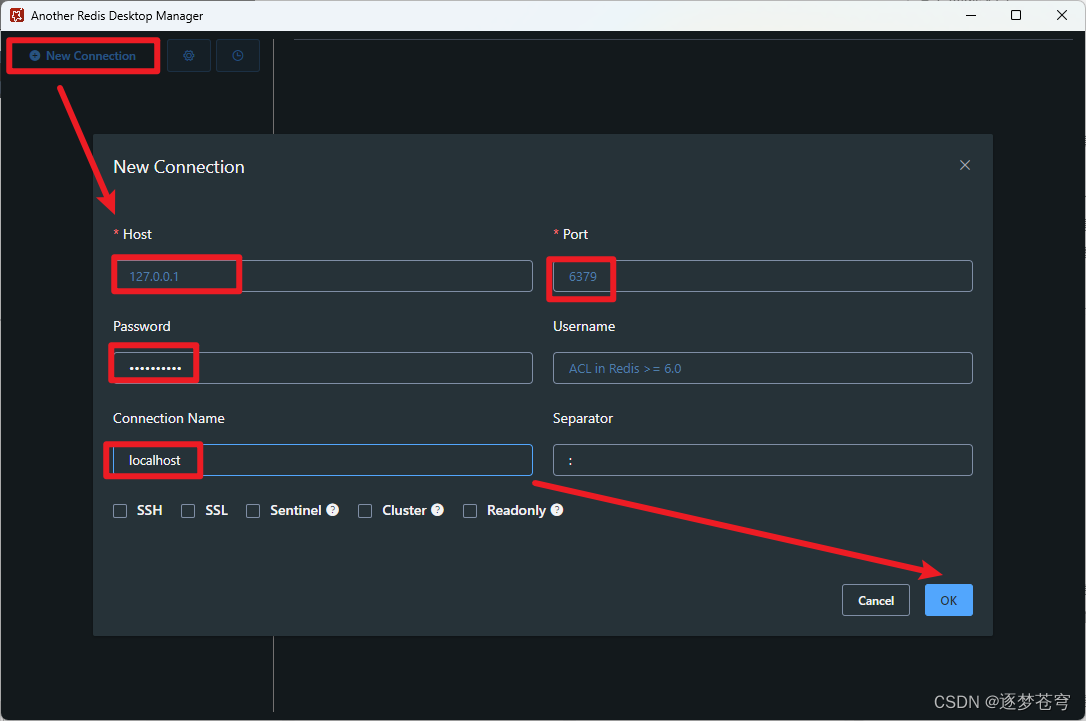Select the Connection Name field
Image resolution: width=1086 pixels, height=721 pixels.
323,460
